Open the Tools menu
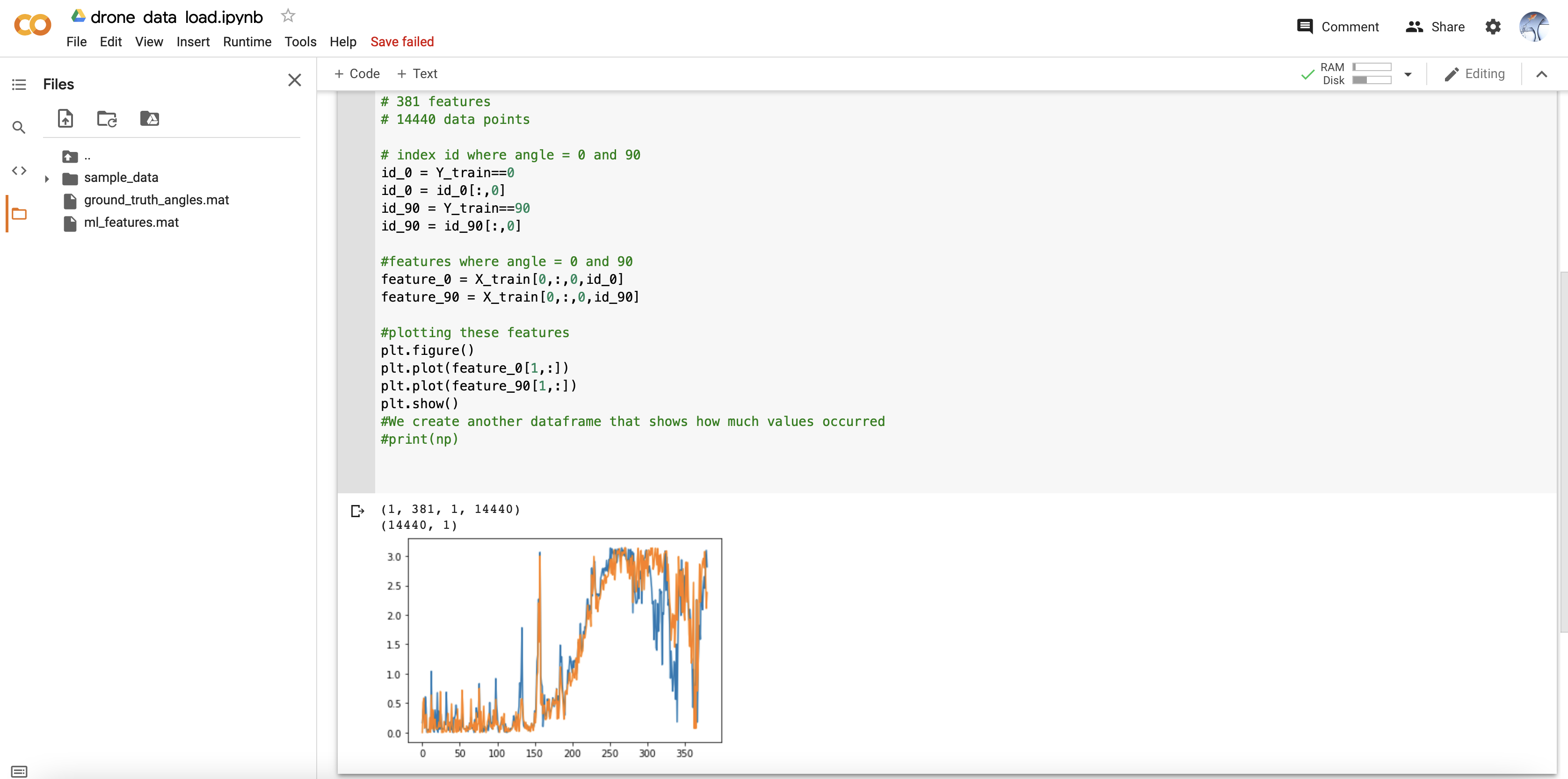 (x=300, y=42)
